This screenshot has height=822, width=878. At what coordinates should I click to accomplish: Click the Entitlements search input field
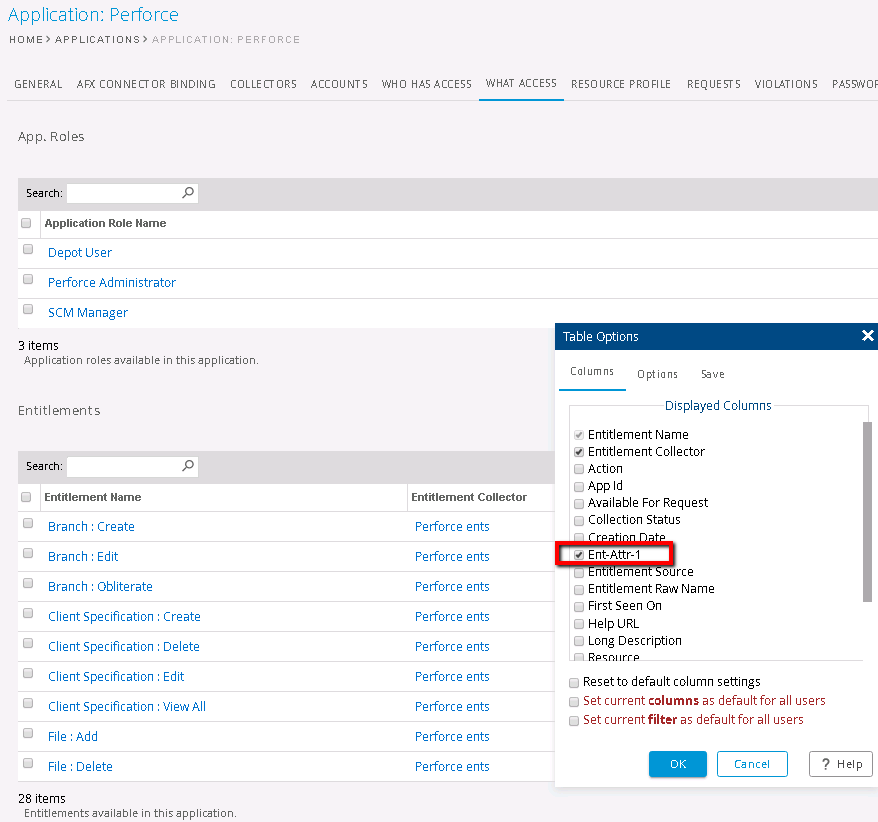(124, 466)
